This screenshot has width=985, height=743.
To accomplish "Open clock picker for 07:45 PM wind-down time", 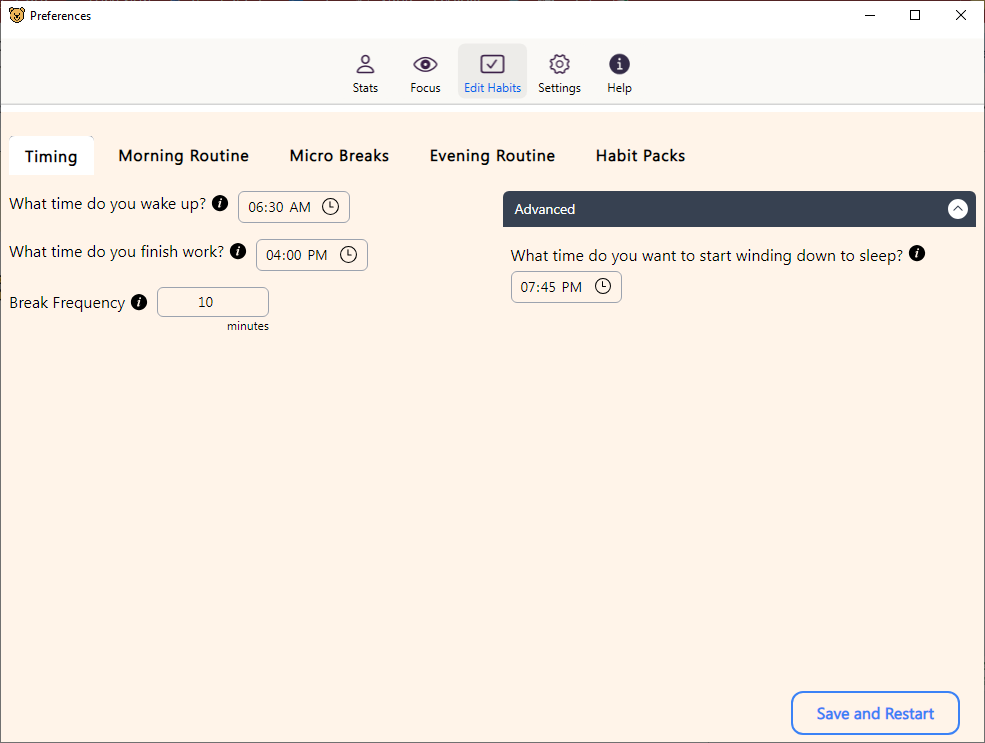I will (x=603, y=286).
